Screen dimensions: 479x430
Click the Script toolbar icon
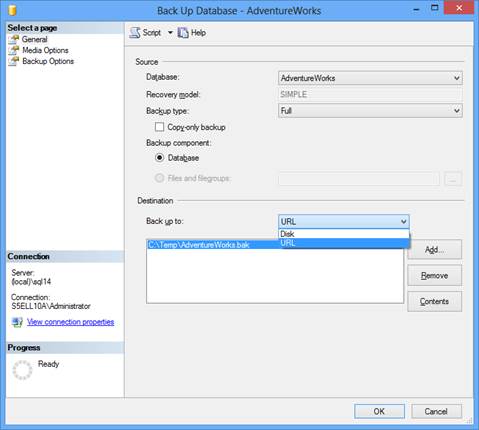[135, 33]
